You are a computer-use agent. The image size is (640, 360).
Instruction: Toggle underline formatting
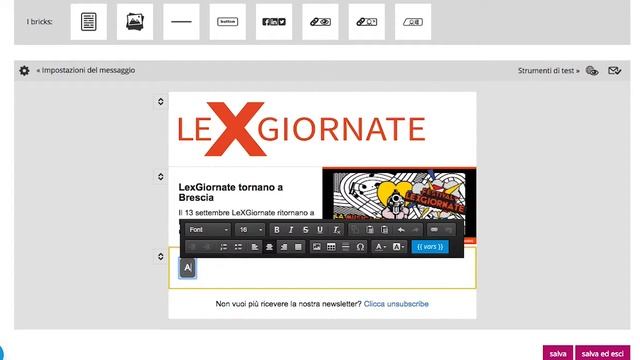pos(320,230)
